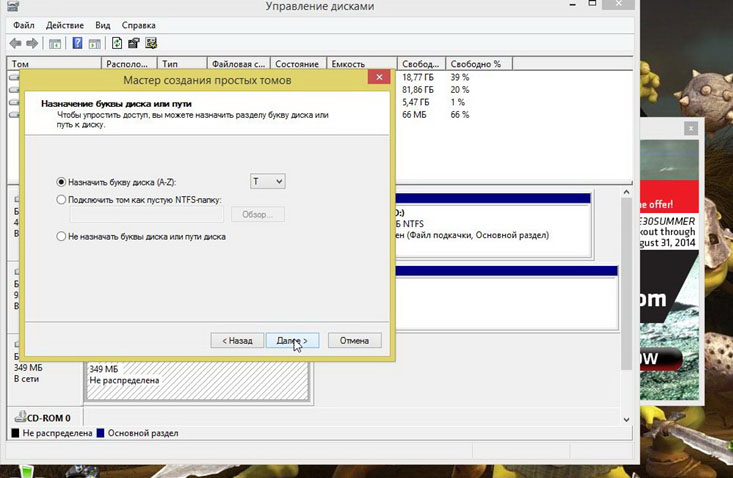Click the Settings checklist toolbar icon
Viewport: 733px width, 478px height.
[151, 43]
